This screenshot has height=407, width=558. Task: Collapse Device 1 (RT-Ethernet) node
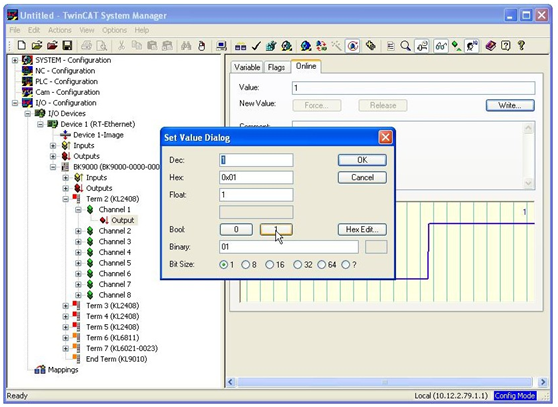pyautogui.click(x=40, y=124)
